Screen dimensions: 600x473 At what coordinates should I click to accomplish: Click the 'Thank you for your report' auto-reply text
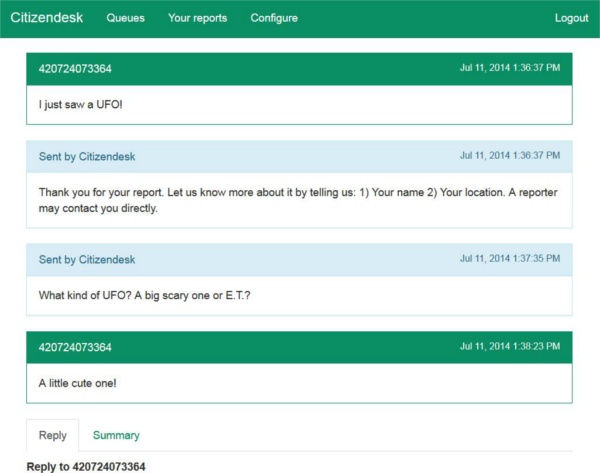click(x=298, y=200)
